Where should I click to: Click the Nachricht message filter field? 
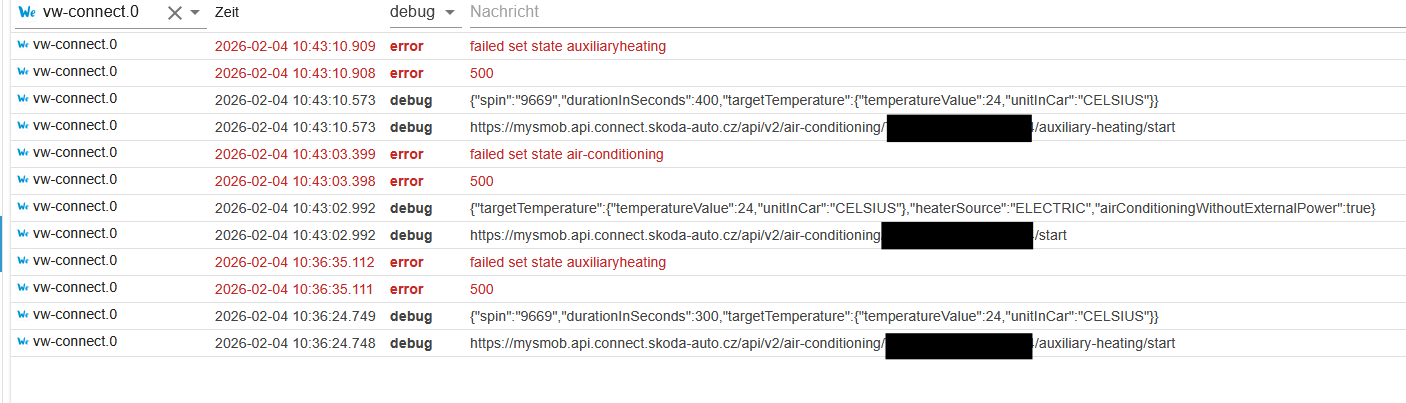[900, 13]
